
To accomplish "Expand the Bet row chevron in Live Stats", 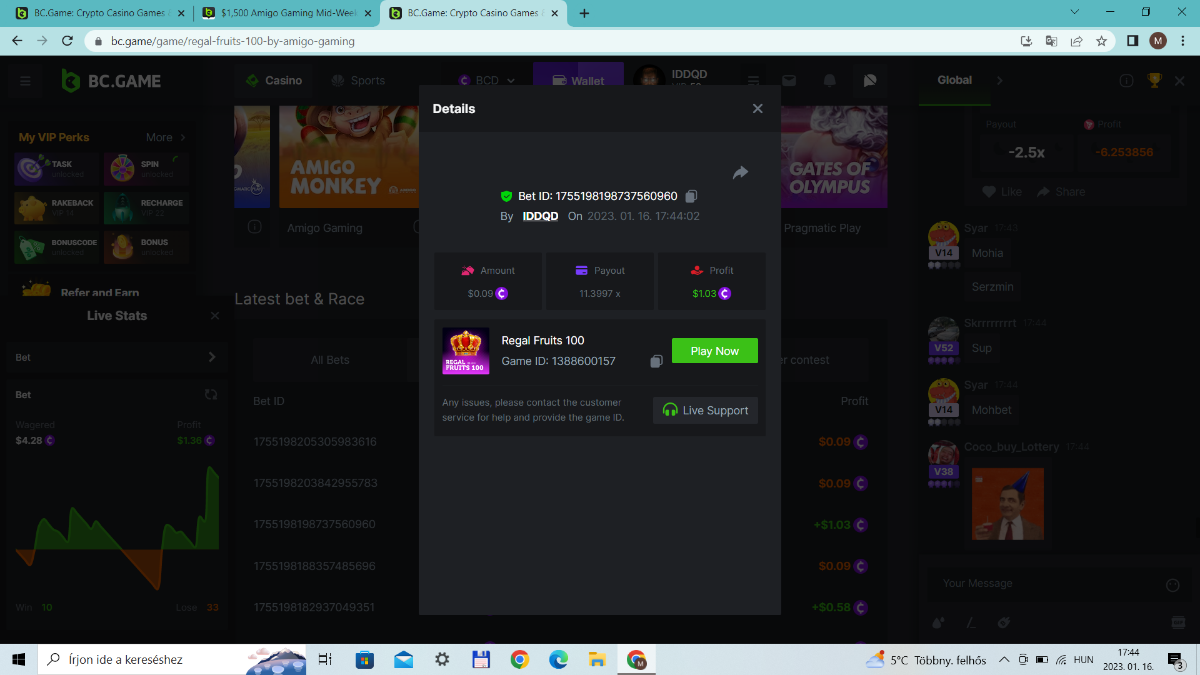I will pyautogui.click(x=211, y=357).
